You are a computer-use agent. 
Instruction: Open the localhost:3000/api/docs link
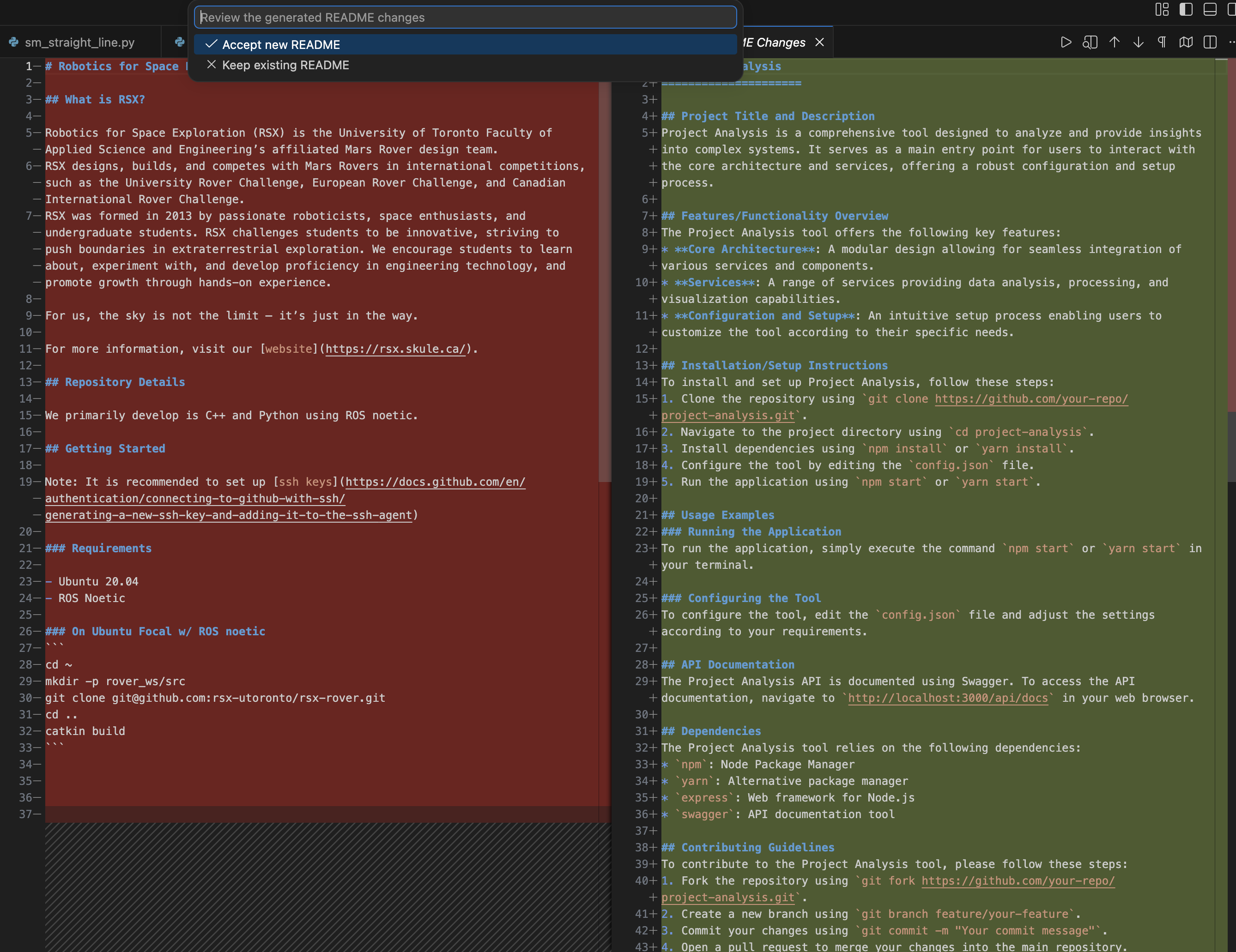[x=948, y=698]
